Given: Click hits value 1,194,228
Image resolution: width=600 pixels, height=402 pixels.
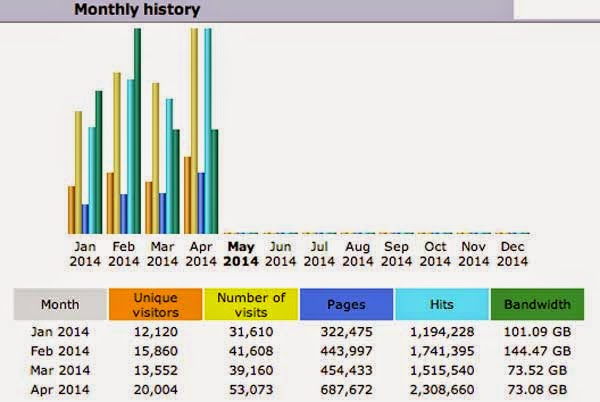Looking at the screenshot, I should point(442,332).
